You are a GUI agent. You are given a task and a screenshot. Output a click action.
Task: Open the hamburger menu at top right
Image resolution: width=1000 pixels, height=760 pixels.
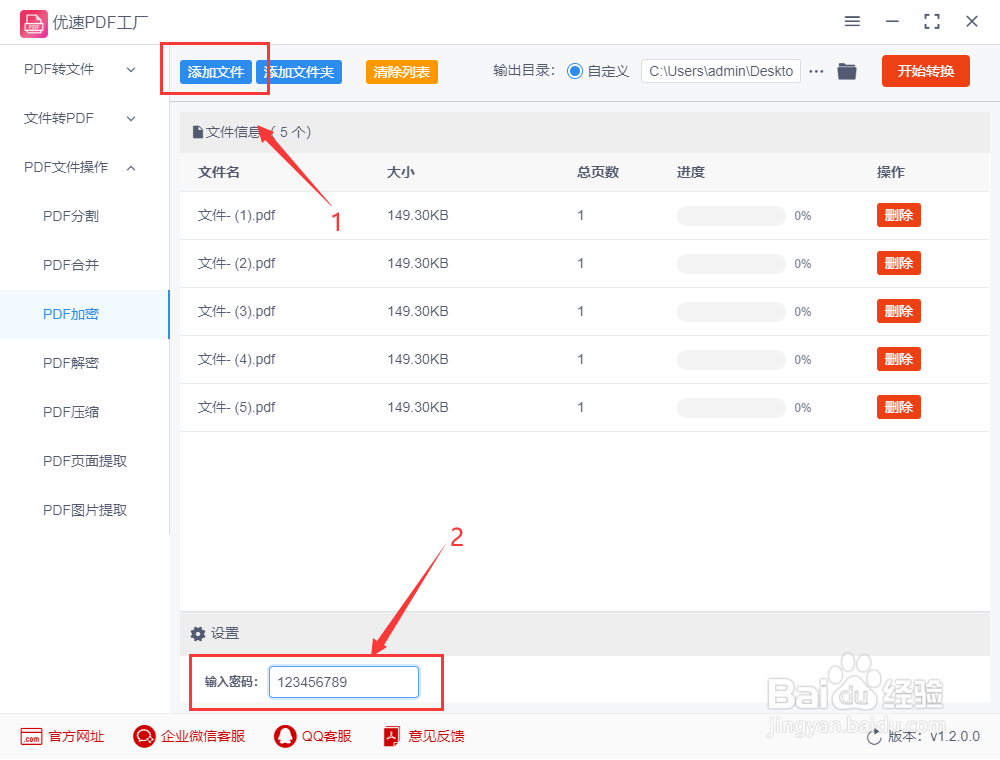click(852, 21)
